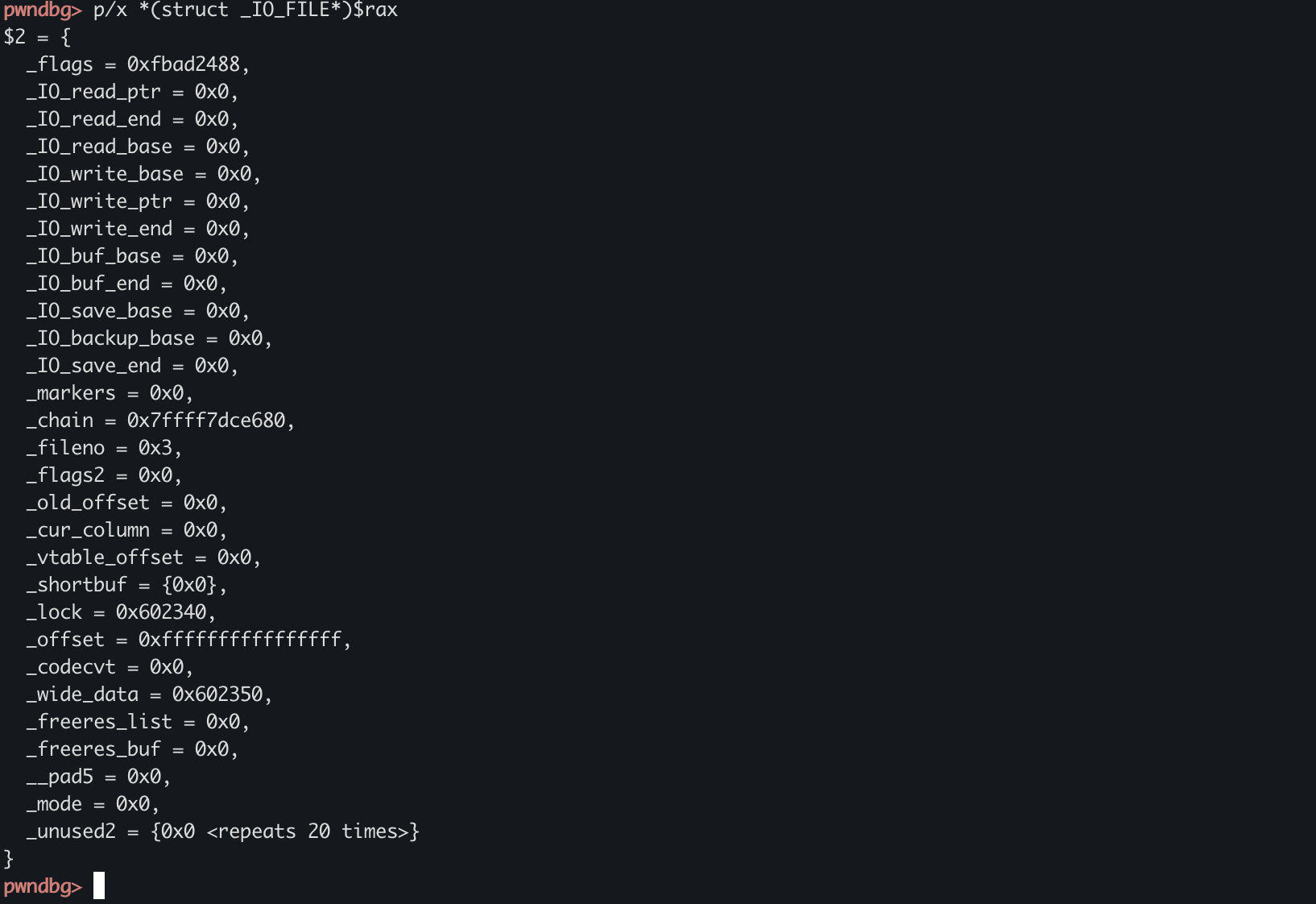This screenshot has width=1316, height=904.
Task: Click the _mode field name
Action: click(54, 804)
